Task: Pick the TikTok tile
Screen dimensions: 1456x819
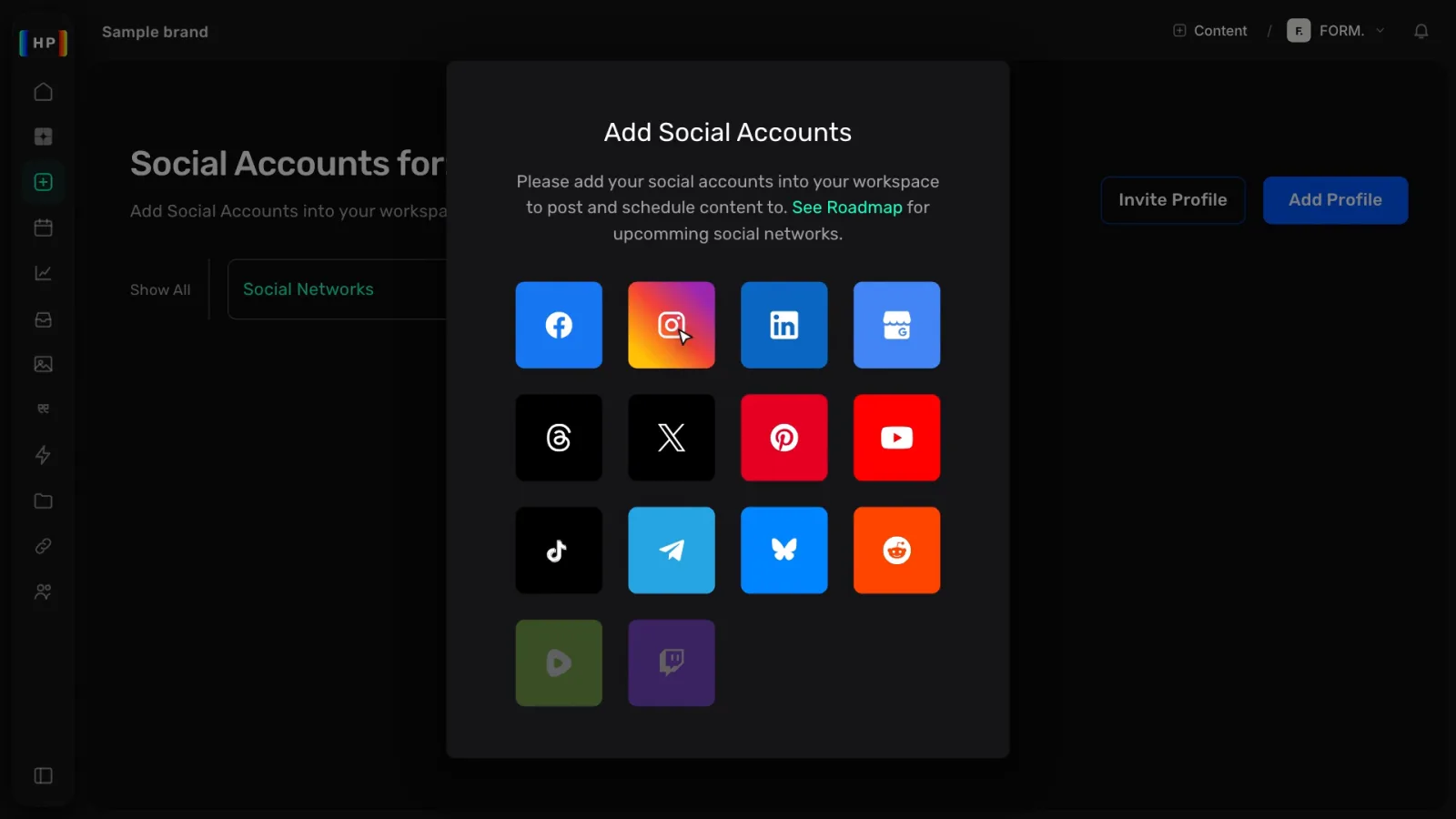Action: (x=559, y=551)
